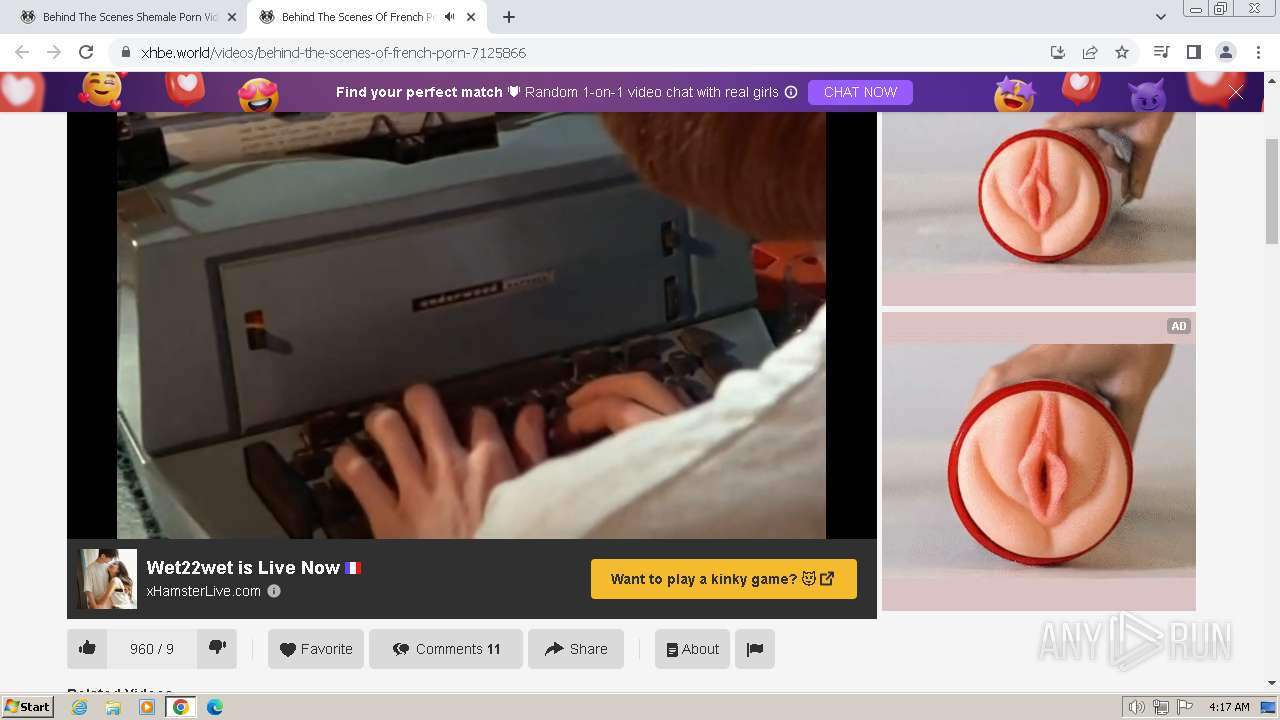Open the media controls icon in toolbar
1280x720 pixels.
(1161, 52)
